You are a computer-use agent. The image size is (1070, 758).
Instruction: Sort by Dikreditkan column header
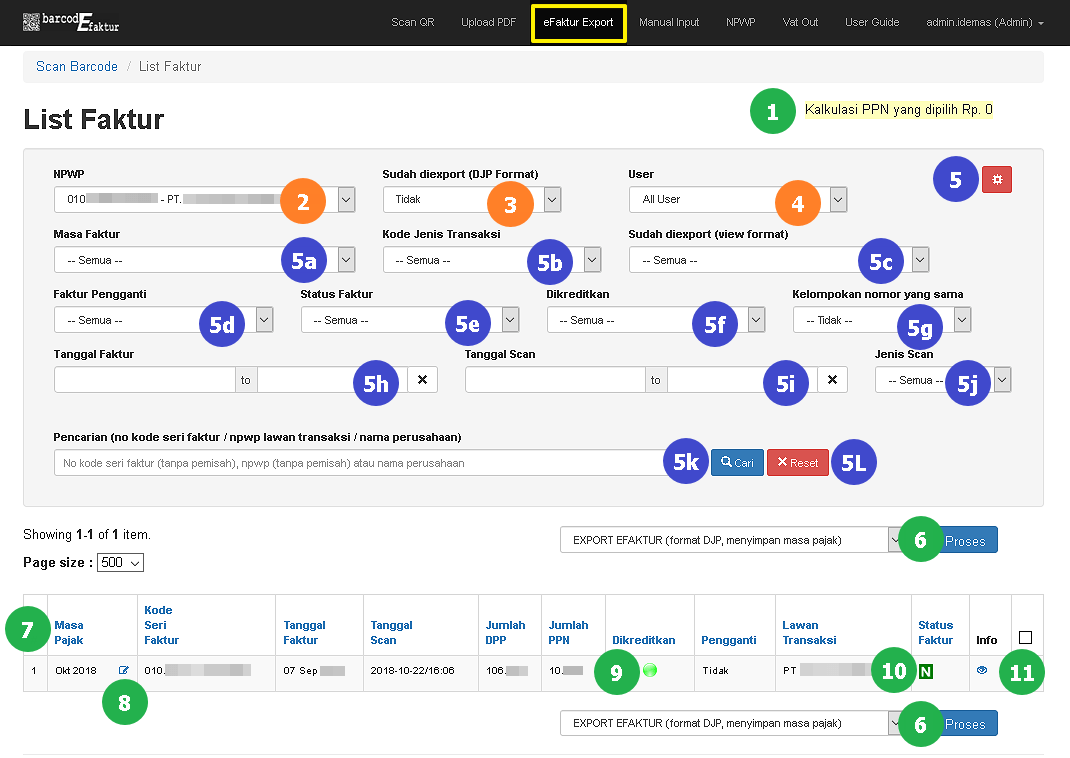coord(644,640)
